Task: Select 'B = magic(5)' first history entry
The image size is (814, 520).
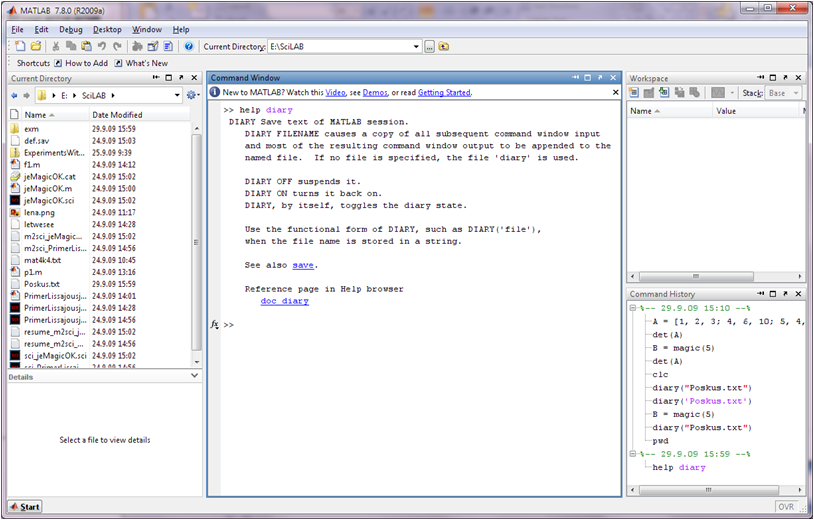Action: point(683,348)
